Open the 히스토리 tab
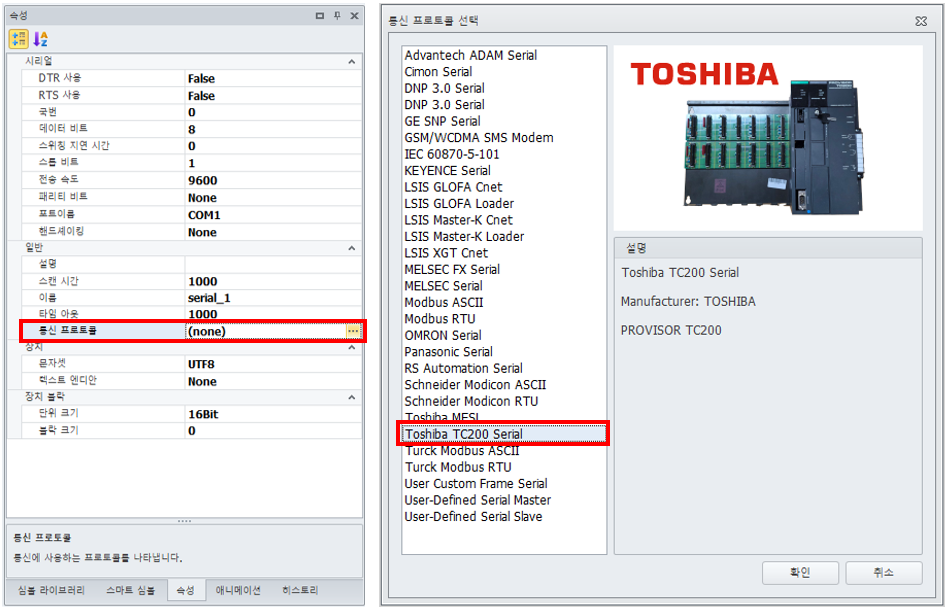Screen dimensions: 947x609 point(300,591)
